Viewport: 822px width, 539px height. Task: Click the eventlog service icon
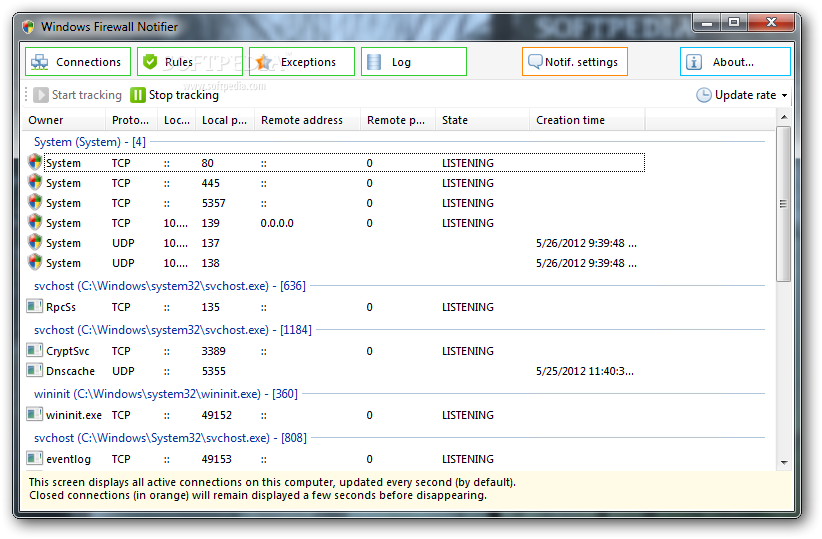click(35, 458)
